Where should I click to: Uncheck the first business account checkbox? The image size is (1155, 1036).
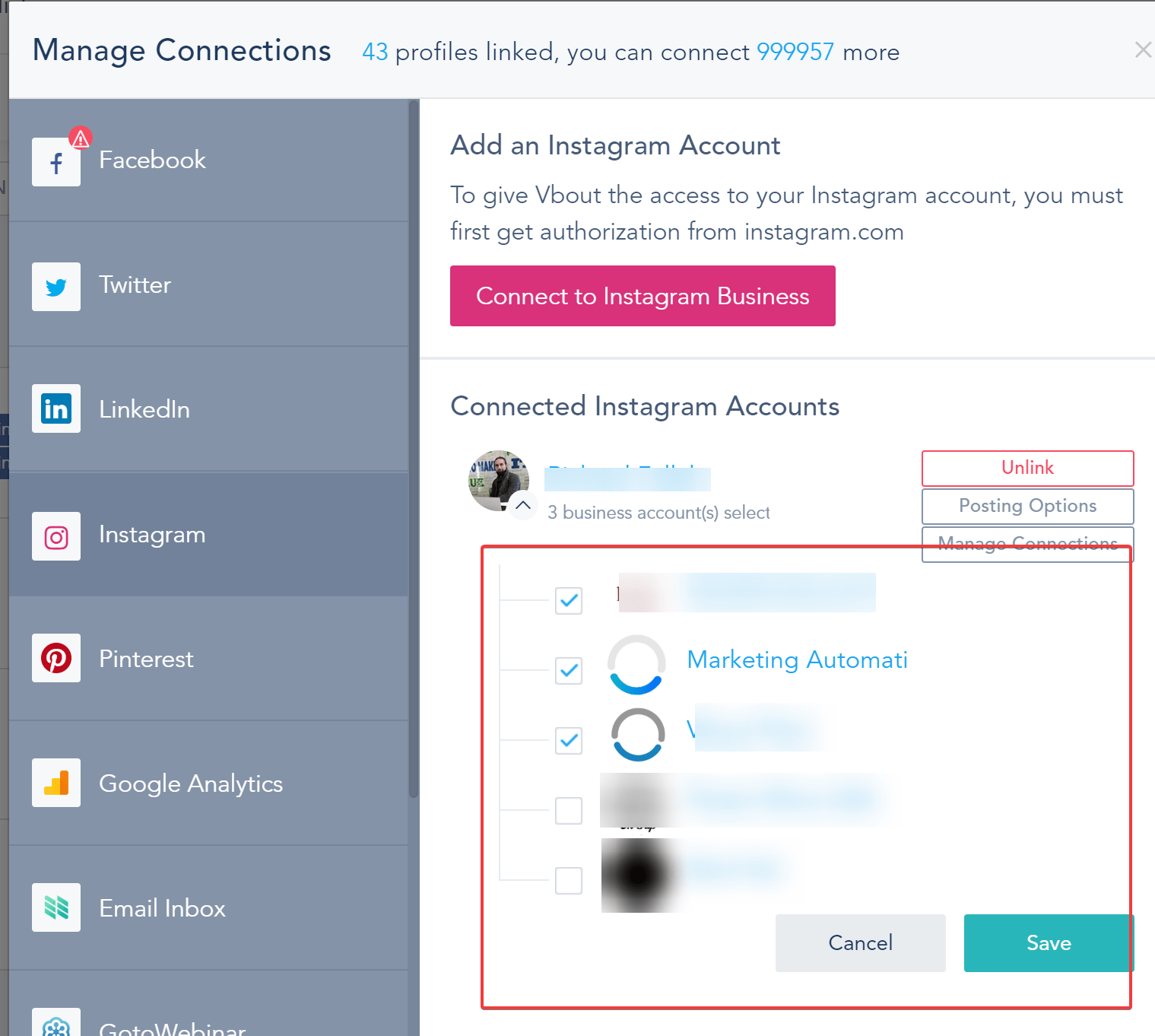click(x=569, y=601)
